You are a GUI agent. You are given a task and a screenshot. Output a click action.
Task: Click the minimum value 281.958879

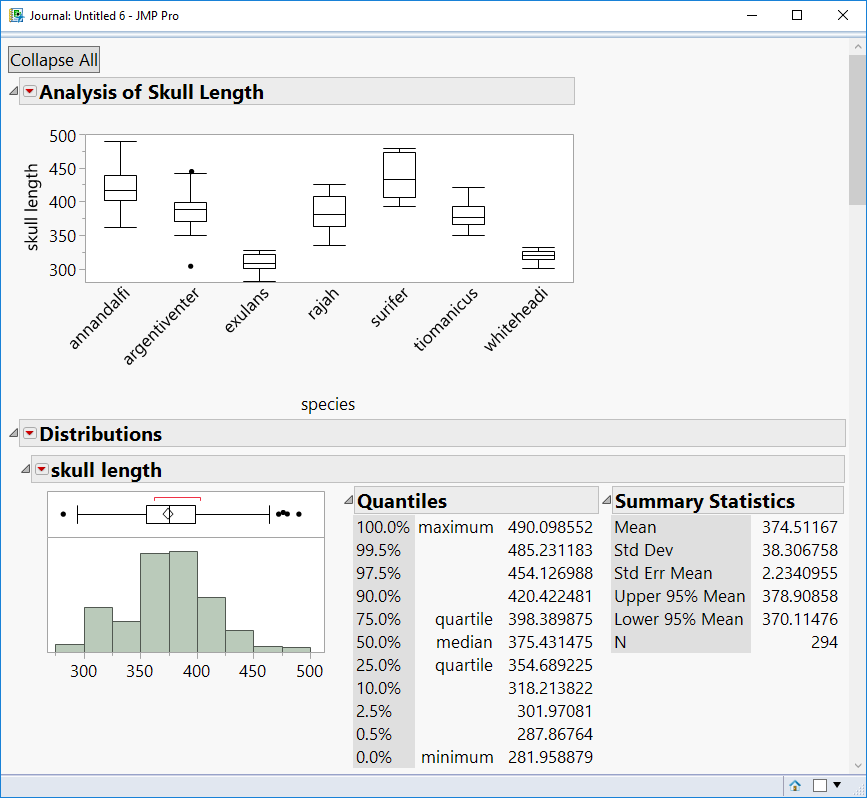click(x=550, y=757)
